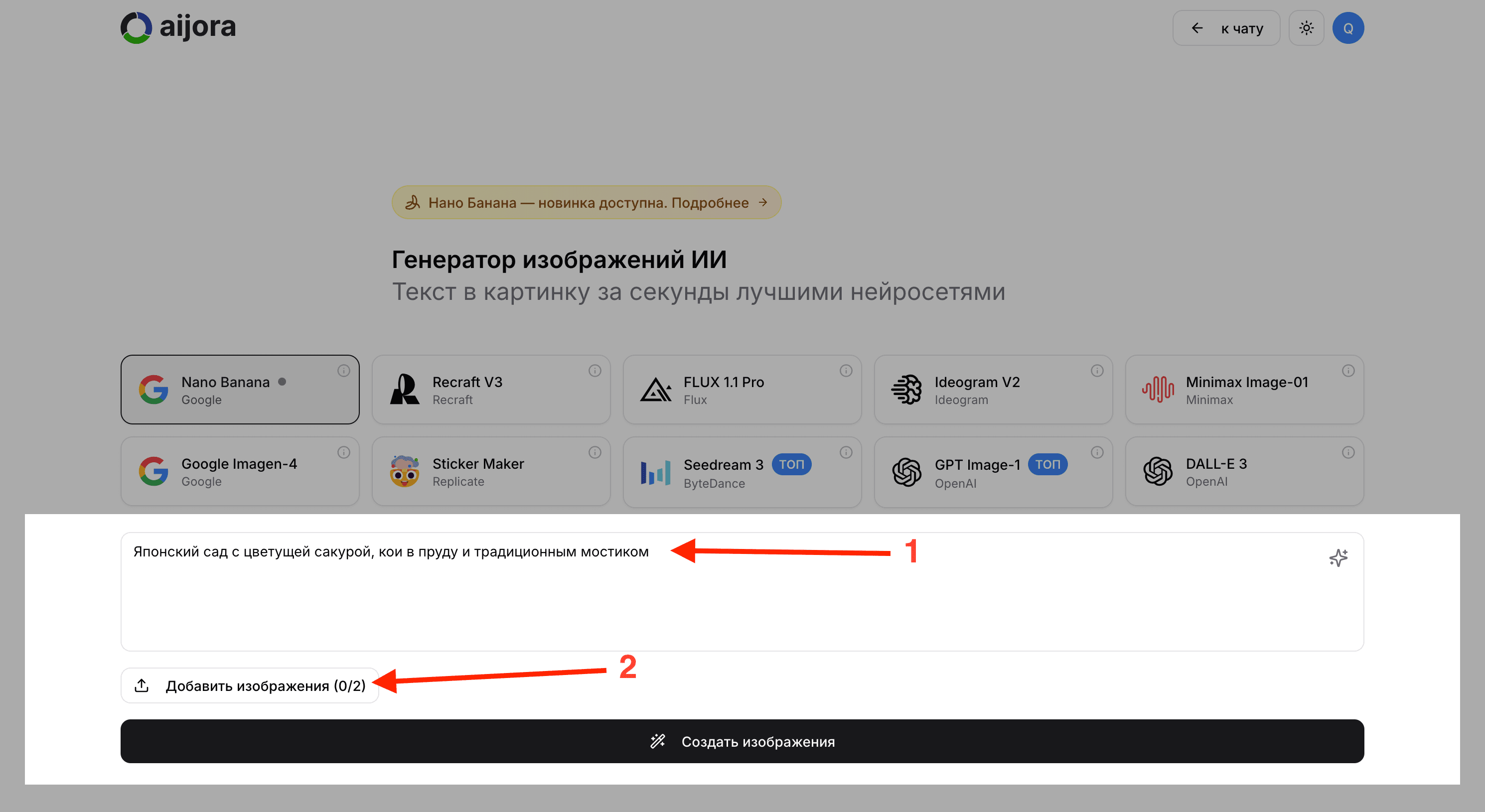Click the Sticker Maker emoji icon

405,471
